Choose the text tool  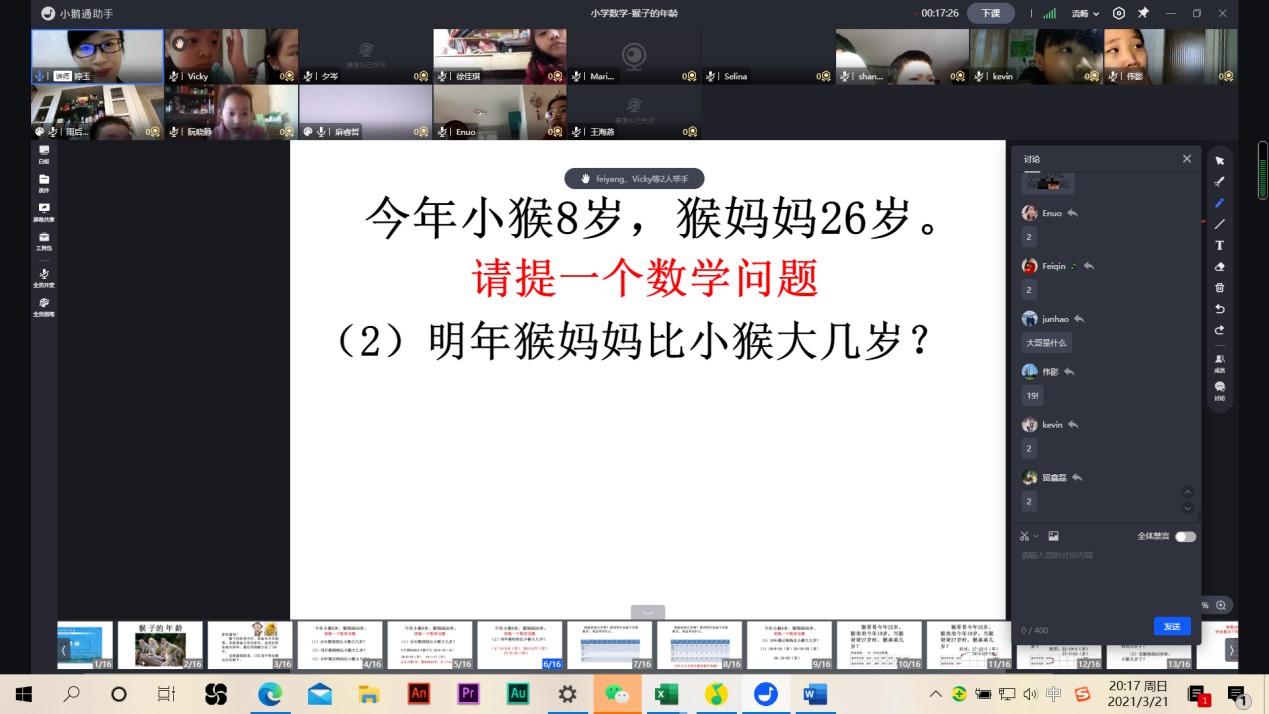pos(1219,245)
